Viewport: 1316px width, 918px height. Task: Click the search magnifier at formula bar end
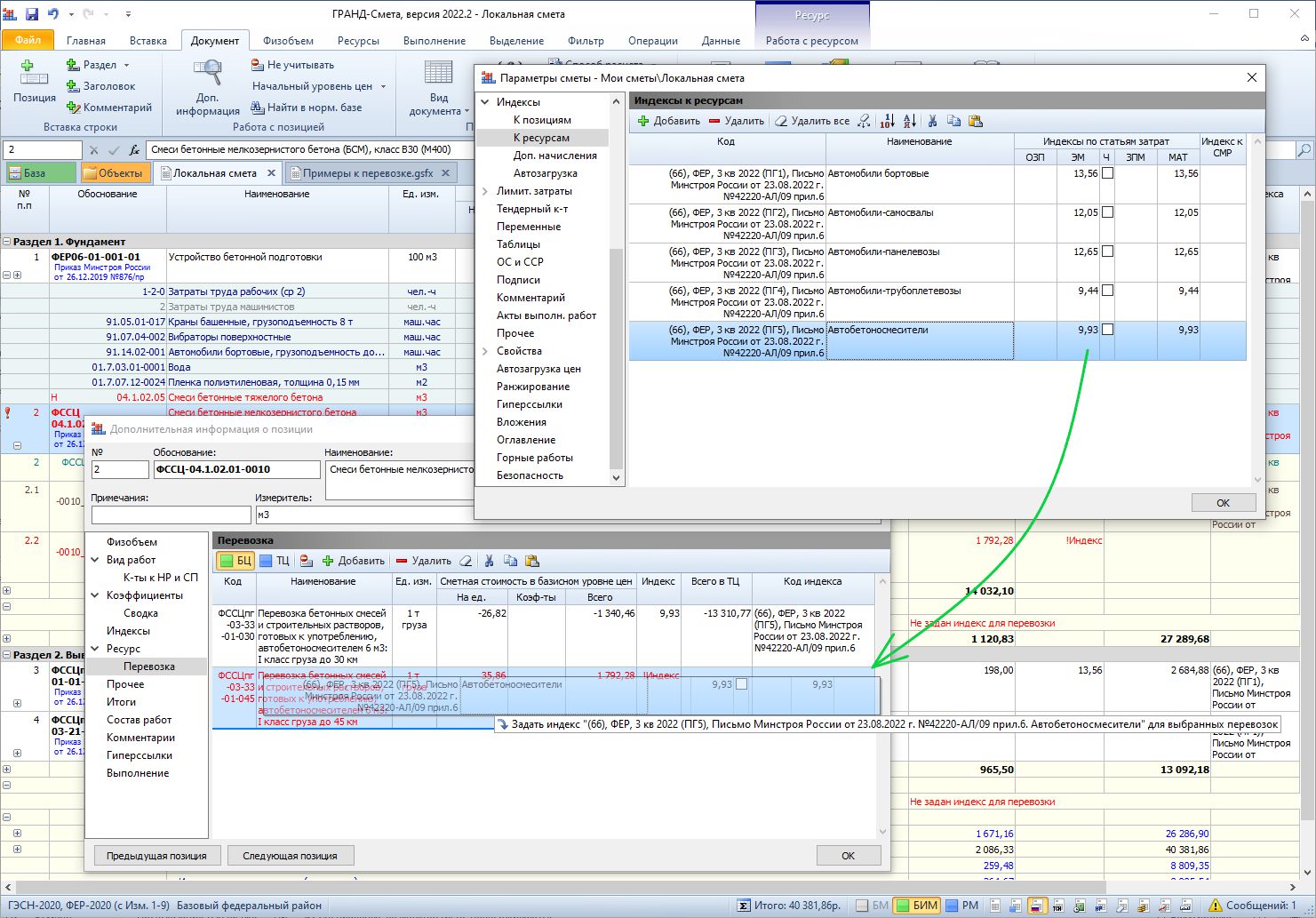point(1304,150)
